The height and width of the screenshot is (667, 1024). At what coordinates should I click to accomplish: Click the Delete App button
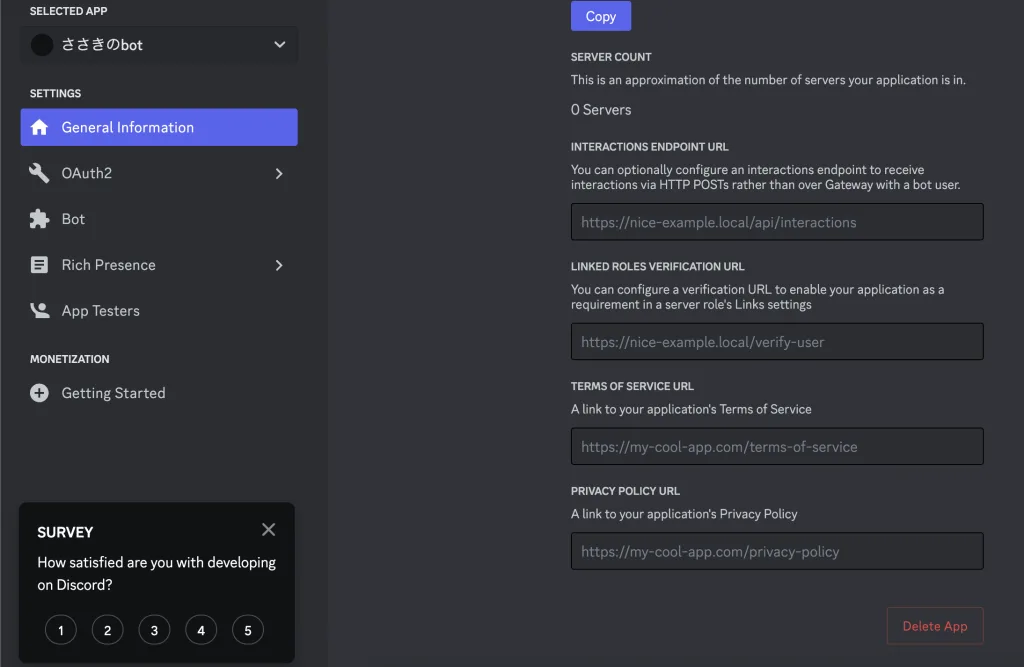[x=935, y=626]
